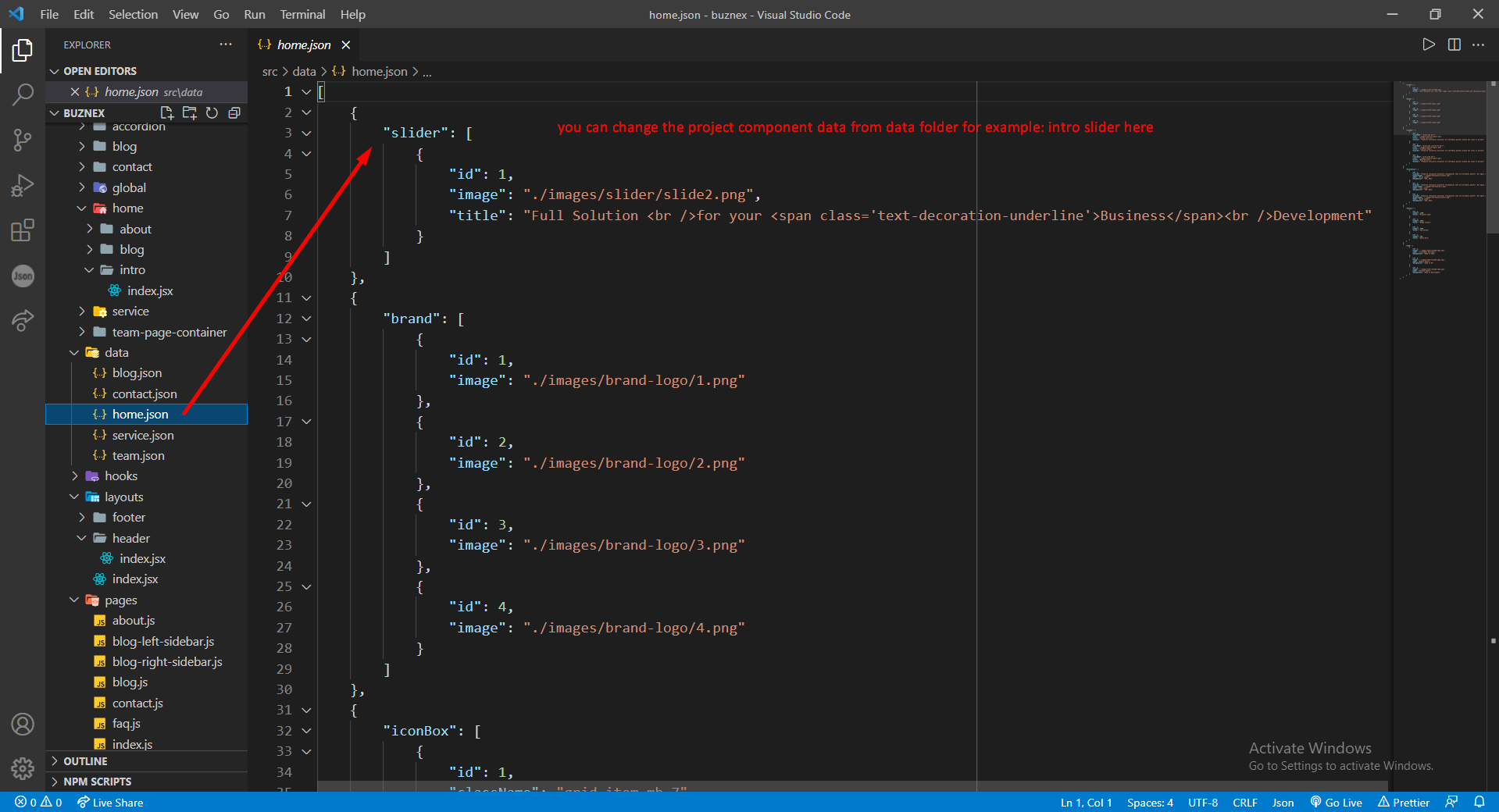Open the Accounts menu icon
The image size is (1499, 812).
23,725
